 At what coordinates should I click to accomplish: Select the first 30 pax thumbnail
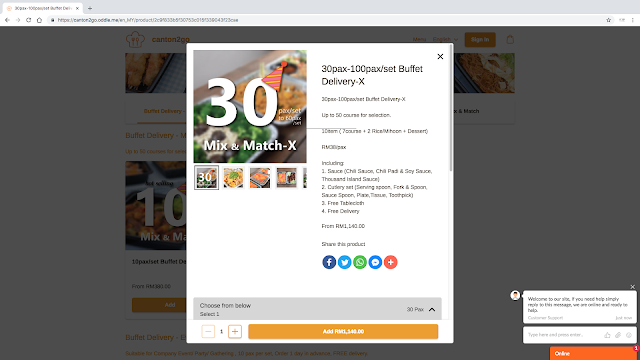(x=207, y=178)
